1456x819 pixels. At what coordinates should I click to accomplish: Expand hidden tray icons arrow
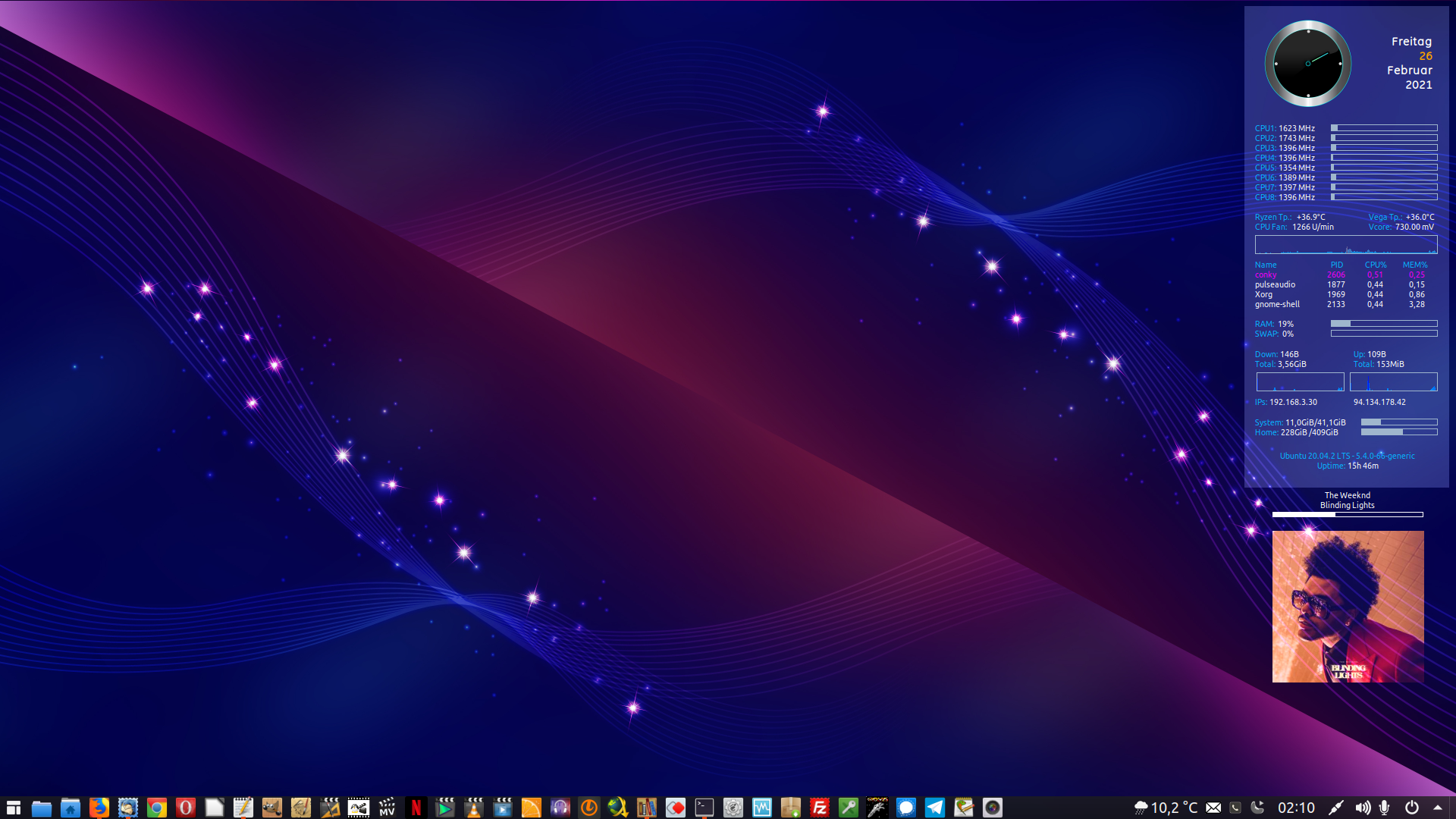(1438, 808)
